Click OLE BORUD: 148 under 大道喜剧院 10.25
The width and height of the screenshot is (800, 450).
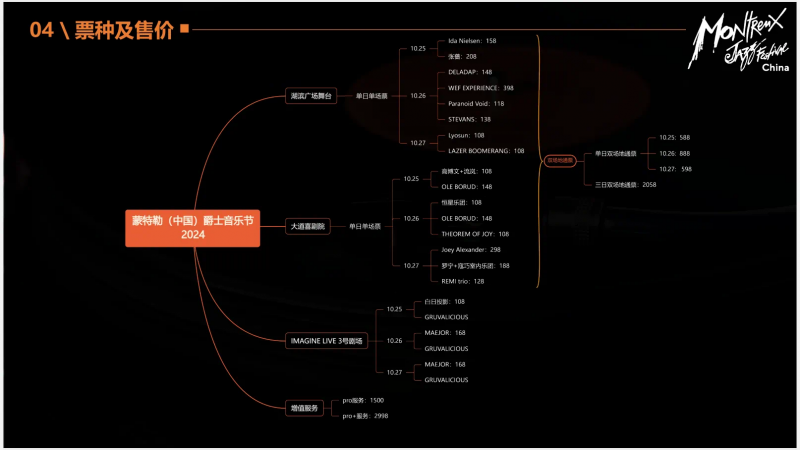(x=467, y=187)
